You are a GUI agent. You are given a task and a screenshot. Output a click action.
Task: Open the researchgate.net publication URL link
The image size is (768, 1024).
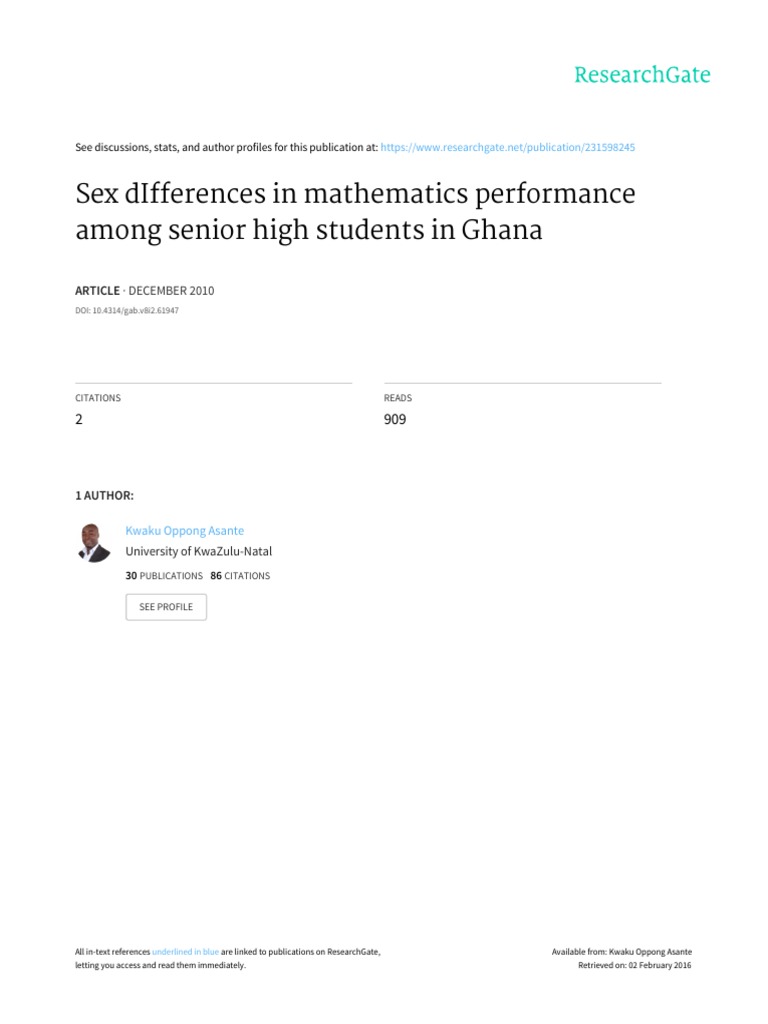(508, 147)
